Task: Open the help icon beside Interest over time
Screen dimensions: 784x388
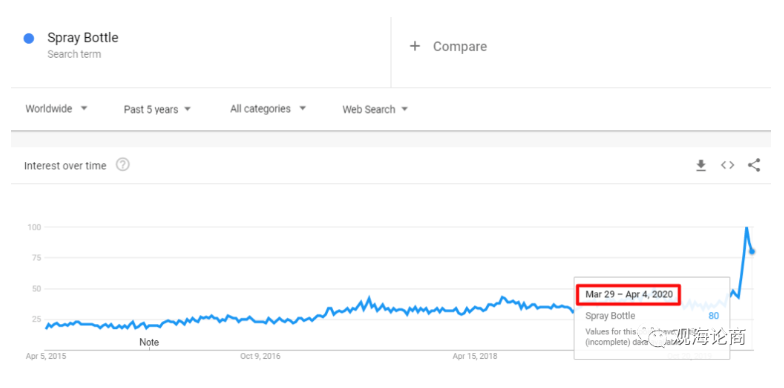Action: point(122,164)
